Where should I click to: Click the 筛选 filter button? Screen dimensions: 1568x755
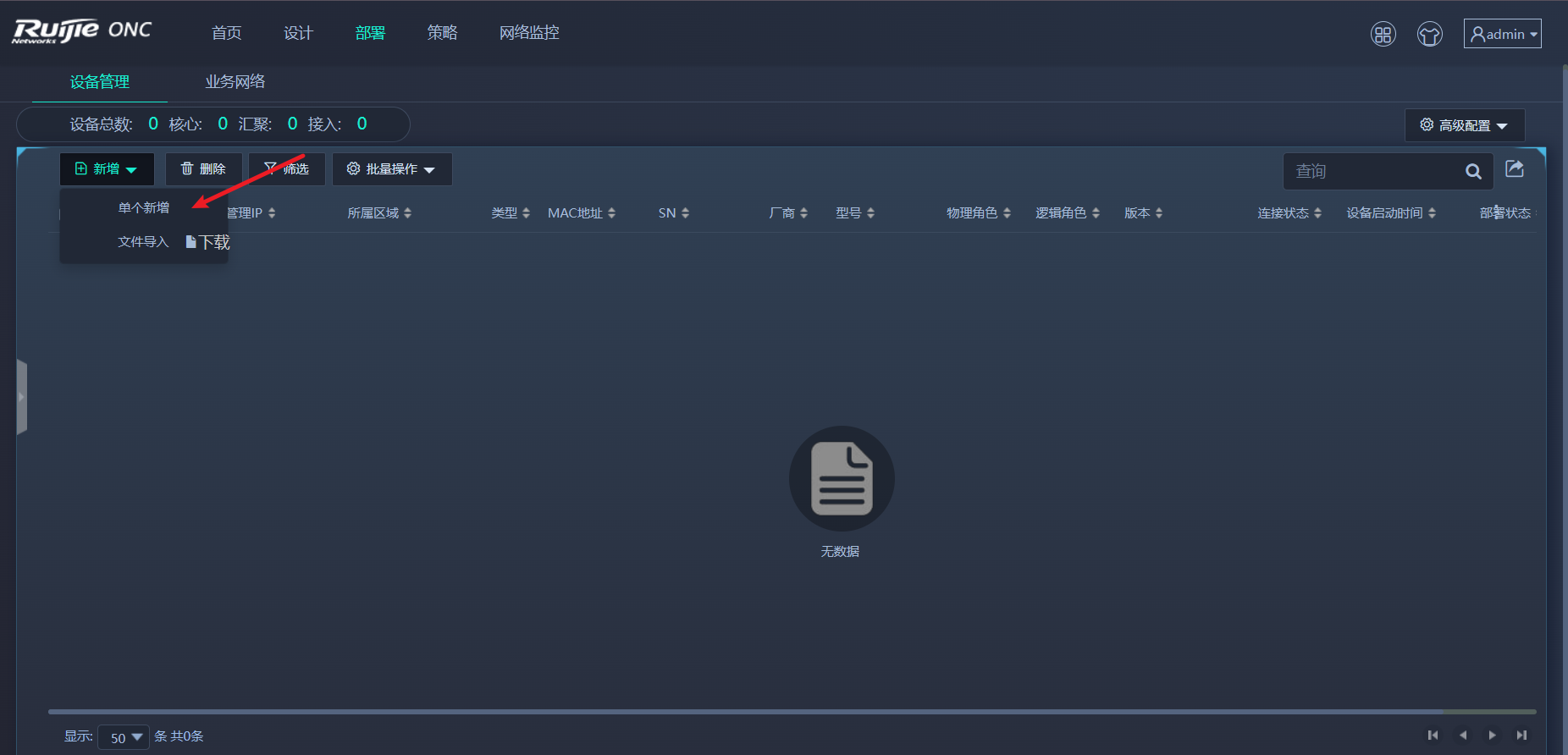click(286, 169)
